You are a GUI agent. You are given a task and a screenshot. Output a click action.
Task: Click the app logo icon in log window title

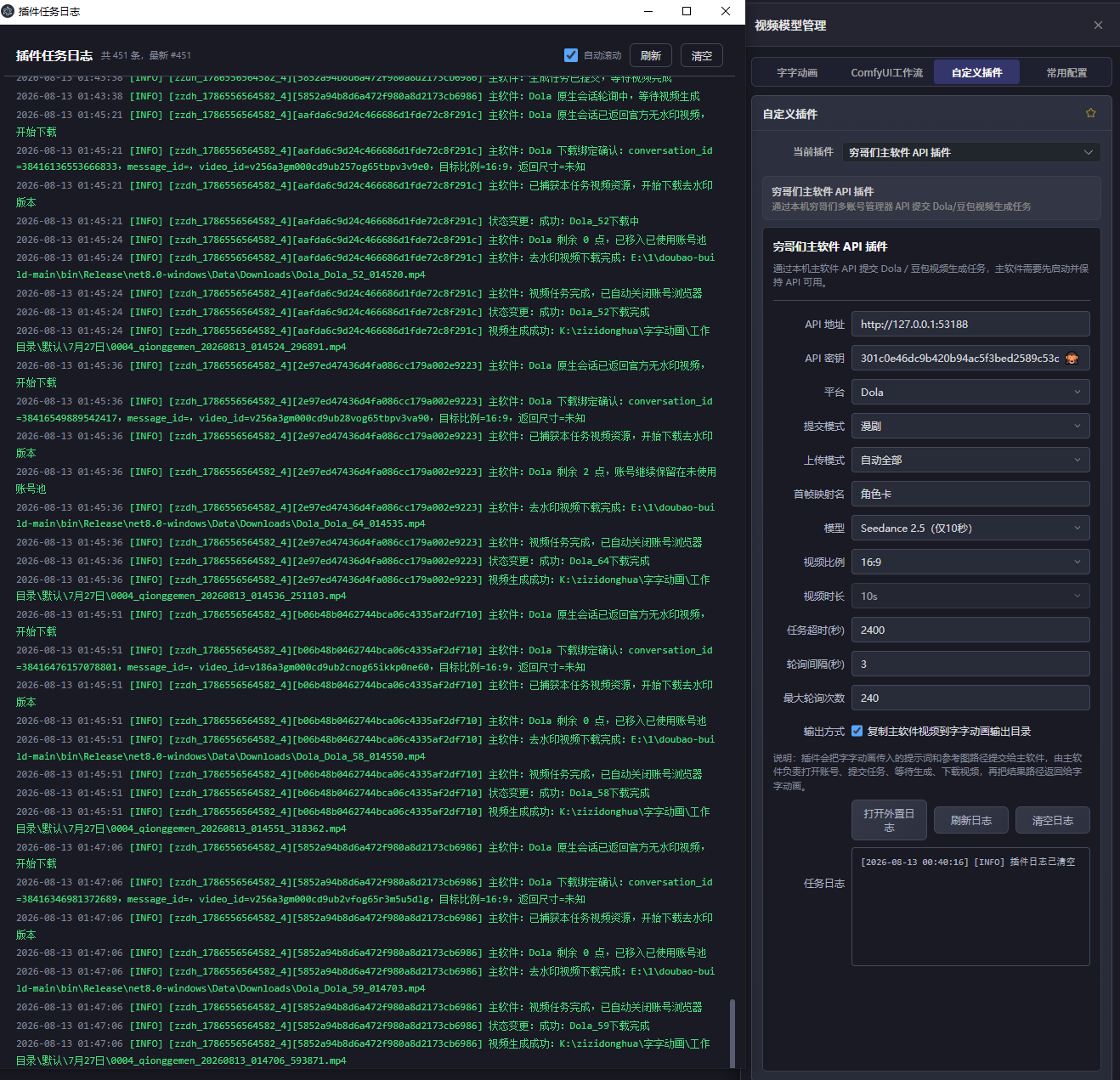pyautogui.click(x=8, y=11)
